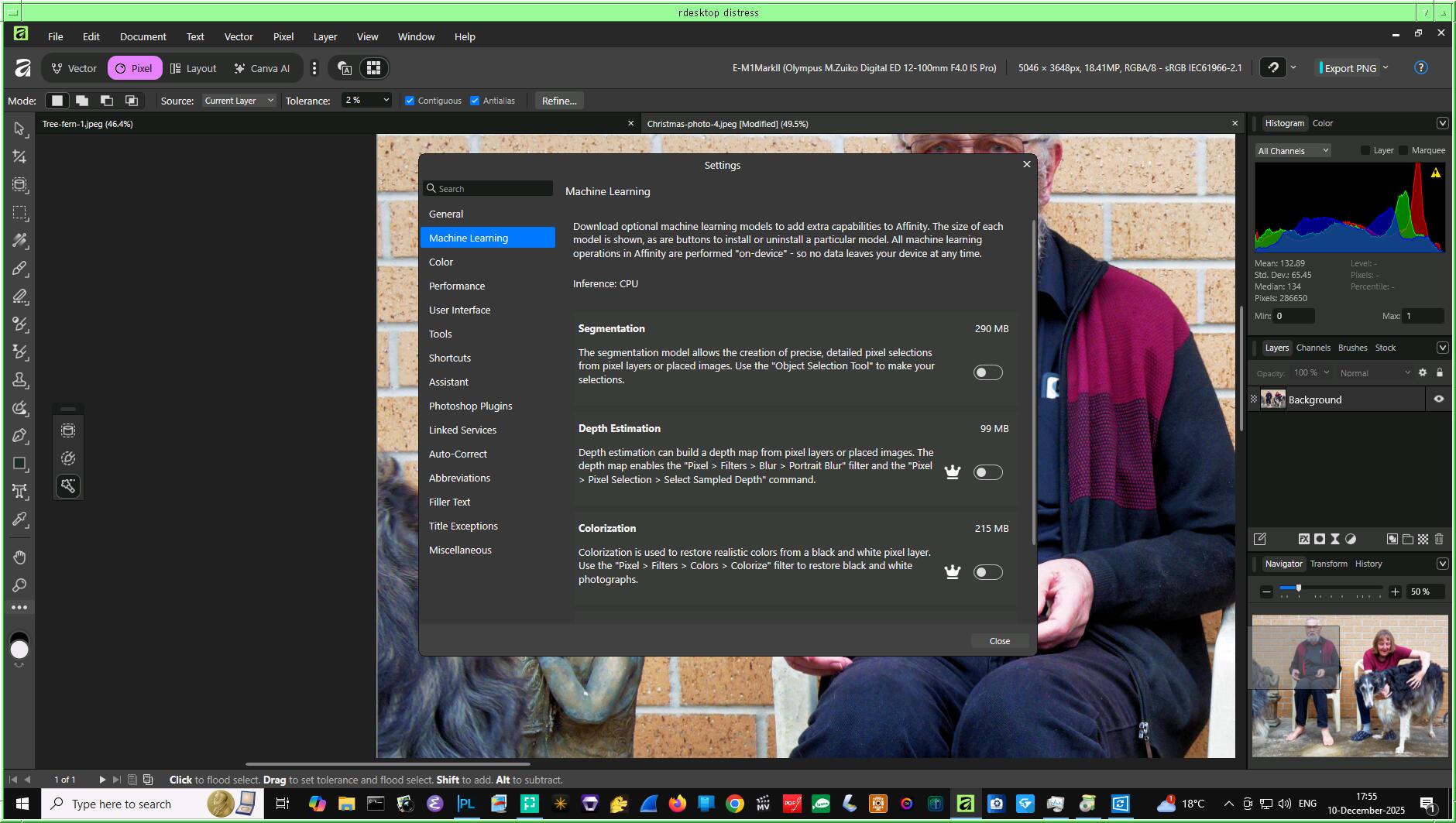This screenshot has width=1456, height=823.
Task: Select the Zoom magnifier tool
Action: coord(19,585)
